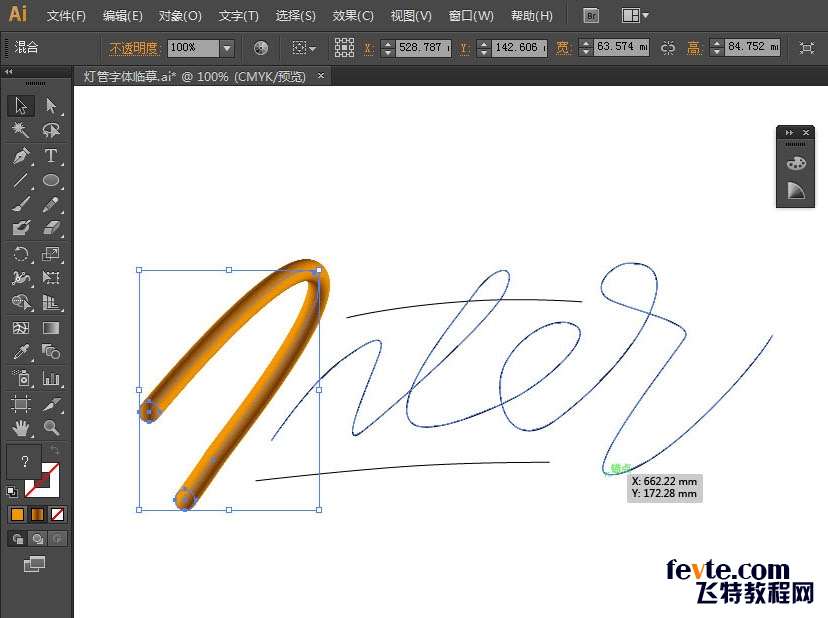Click the width (宽) stepper arrows
This screenshot has width=828, height=618.
[x=586, y=47]
